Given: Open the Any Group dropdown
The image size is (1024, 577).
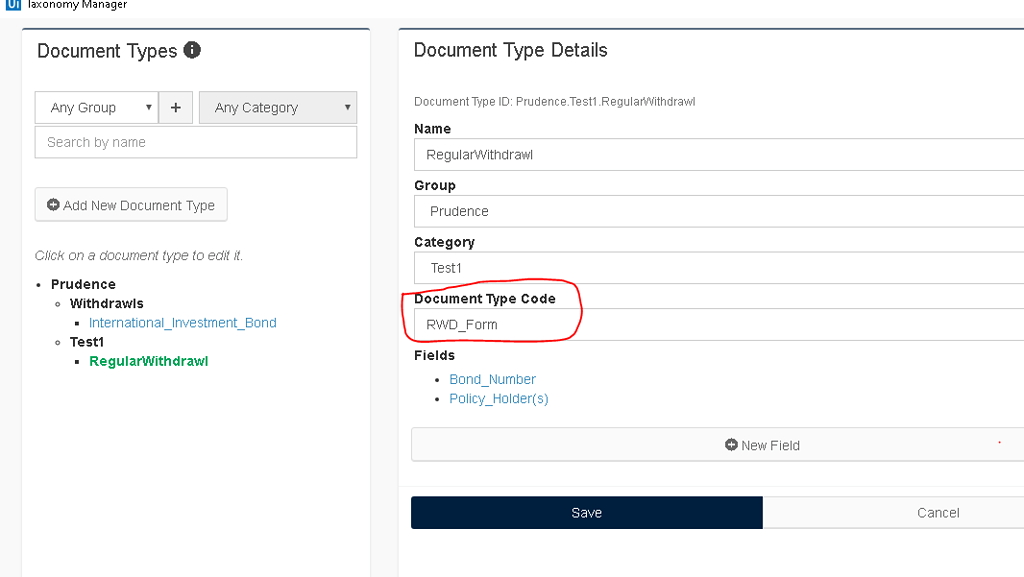Looking at the screenshot, I should 96,107.
